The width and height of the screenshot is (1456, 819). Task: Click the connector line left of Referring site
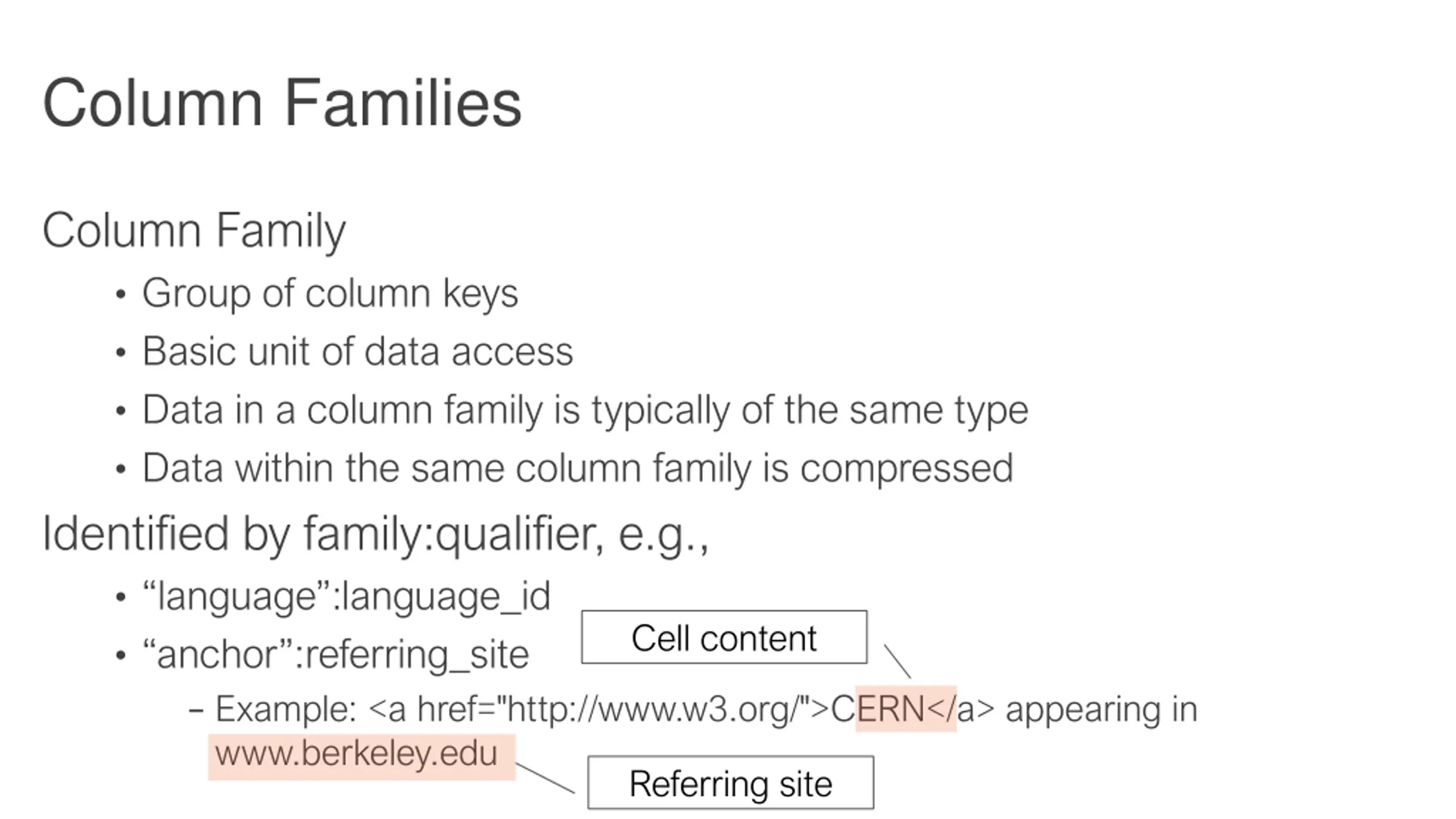click(x=545, y=778)
